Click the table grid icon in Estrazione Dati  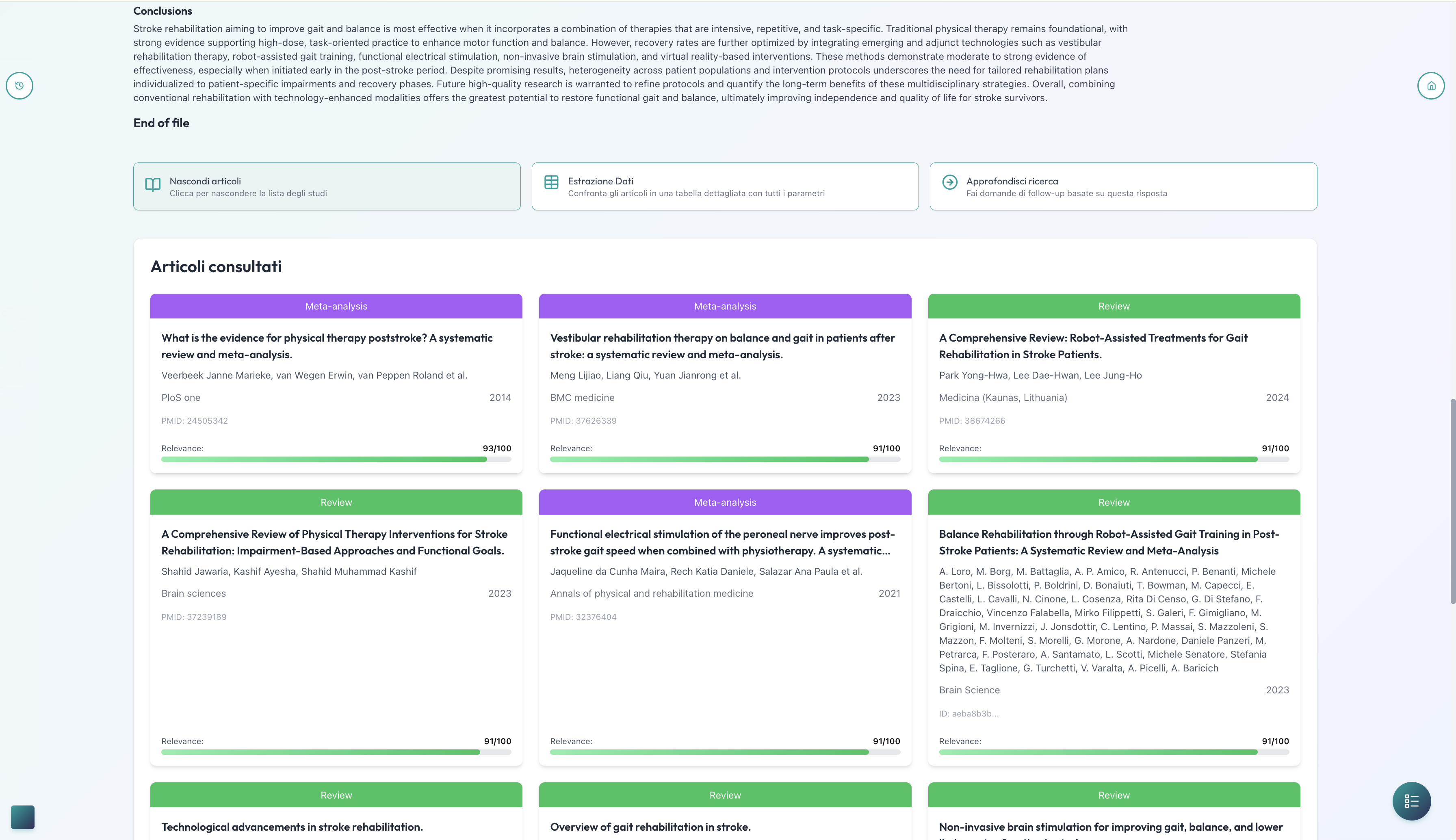(x=551, y=182)
